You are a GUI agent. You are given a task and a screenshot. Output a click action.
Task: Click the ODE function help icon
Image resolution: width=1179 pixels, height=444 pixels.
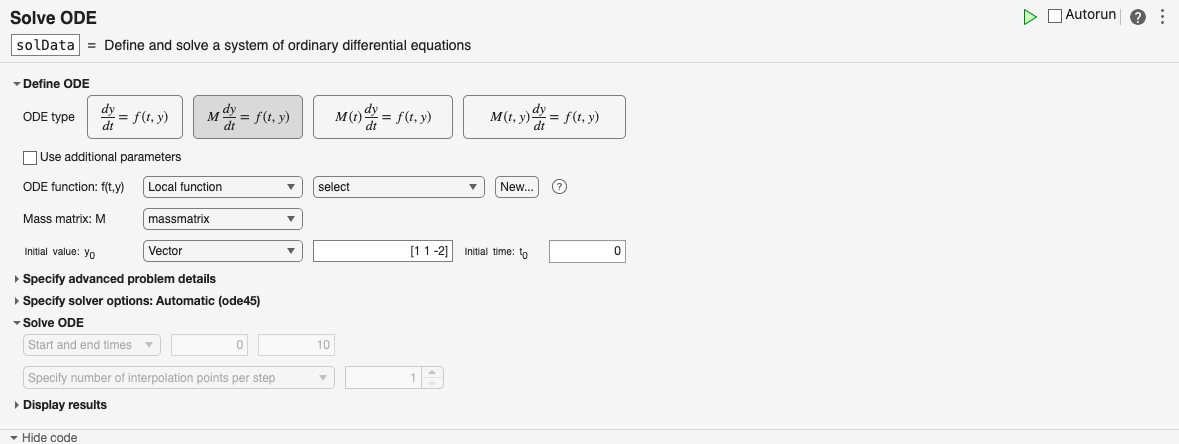tap(560, 187)
